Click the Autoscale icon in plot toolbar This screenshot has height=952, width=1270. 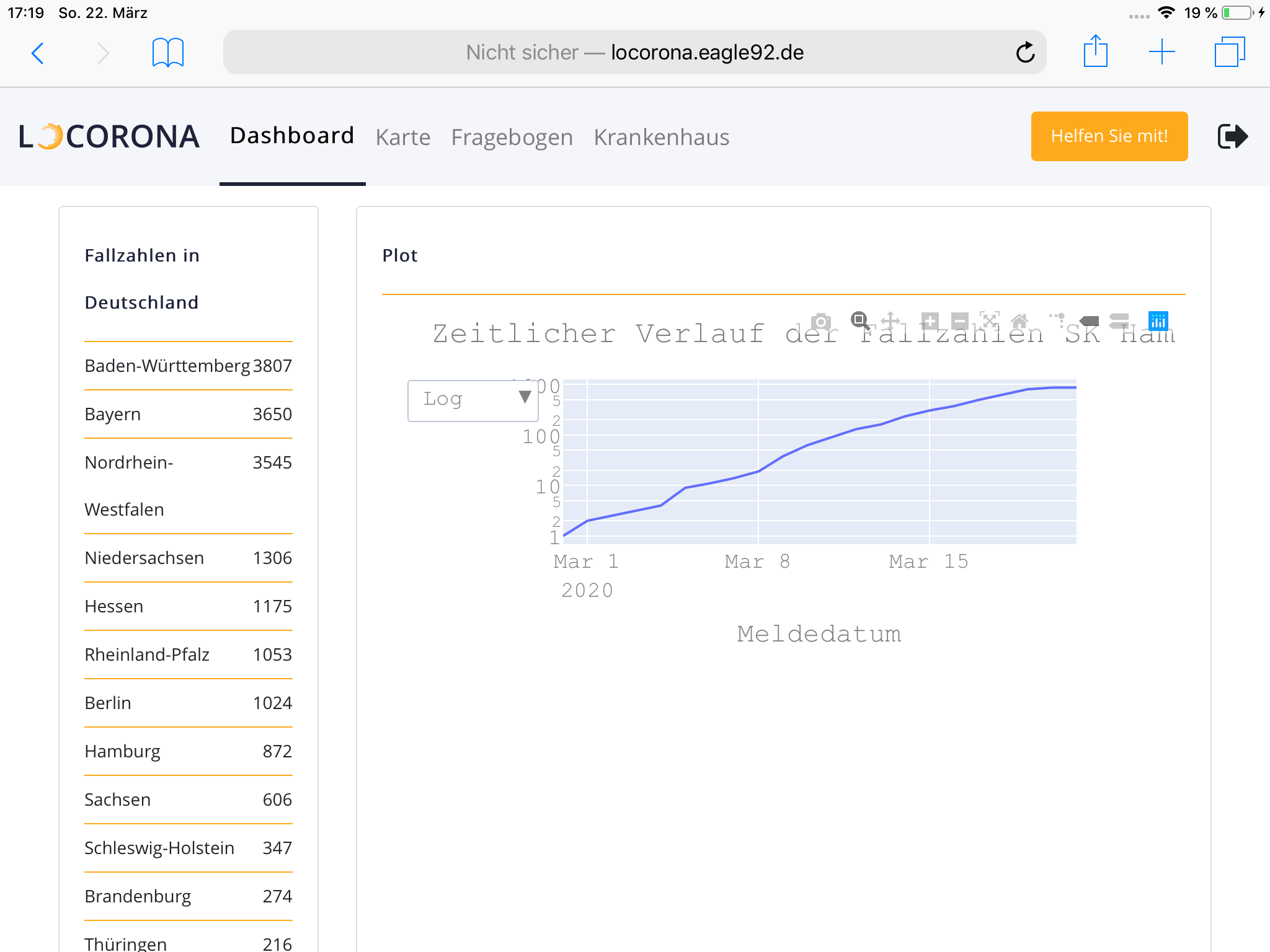coord(990,320)
